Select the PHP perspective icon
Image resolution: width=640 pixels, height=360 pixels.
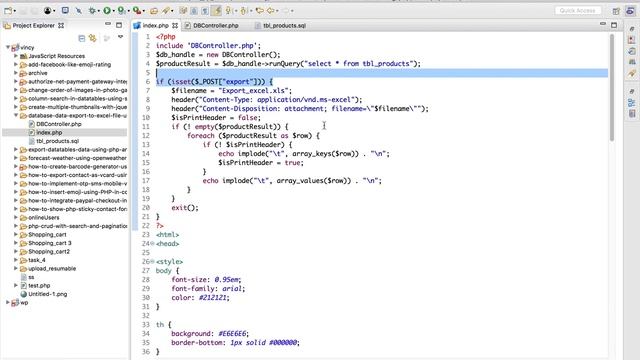(x=630, y=11)
